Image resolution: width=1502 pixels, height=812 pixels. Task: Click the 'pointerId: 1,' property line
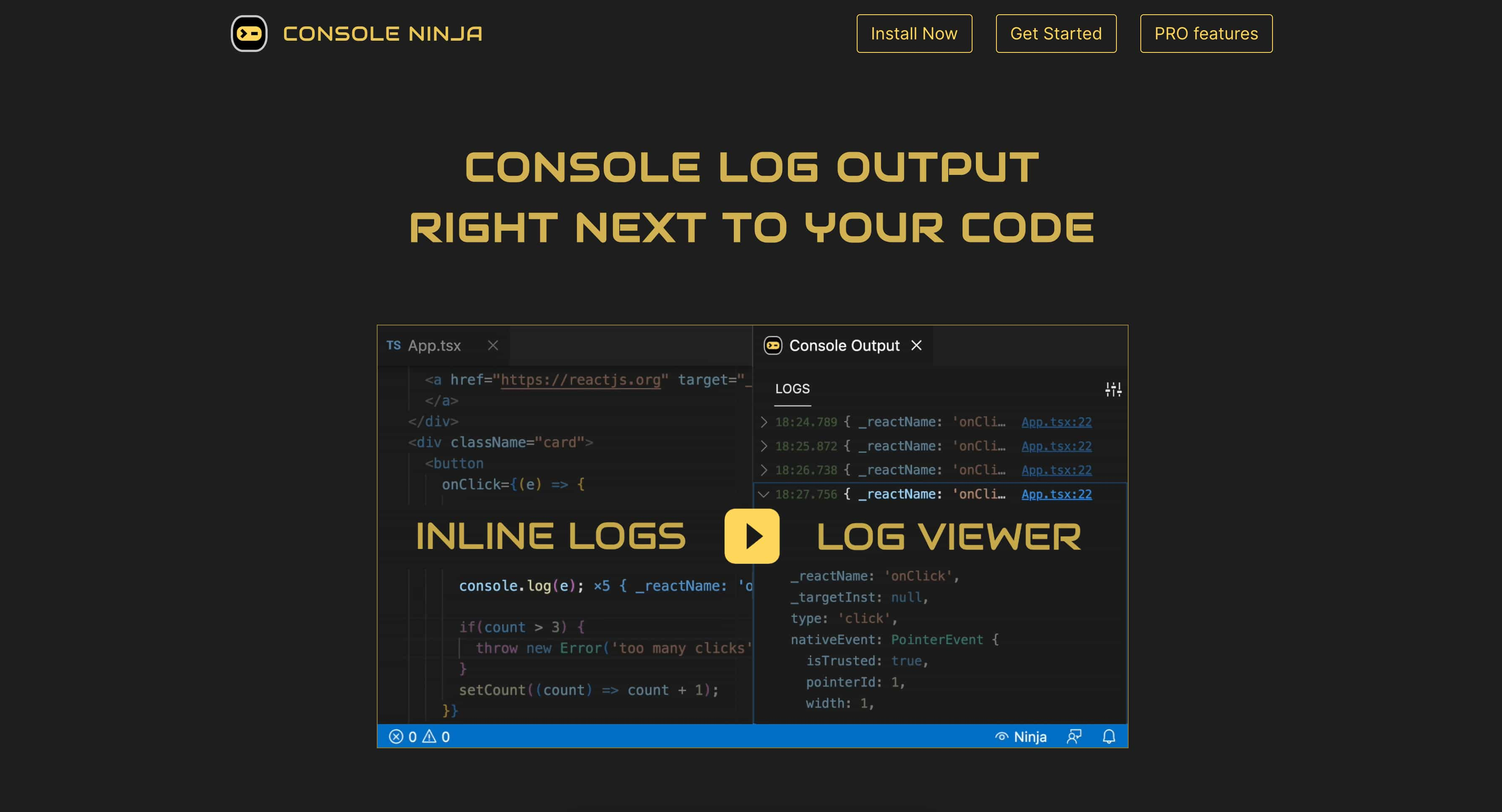855,682
